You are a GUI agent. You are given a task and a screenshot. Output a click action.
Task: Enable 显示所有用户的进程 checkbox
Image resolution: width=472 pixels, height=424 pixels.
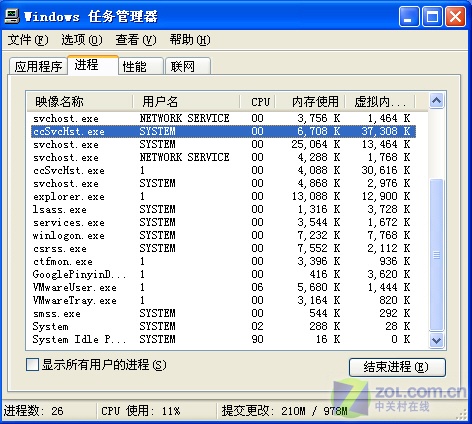click(x=32, y=364)
